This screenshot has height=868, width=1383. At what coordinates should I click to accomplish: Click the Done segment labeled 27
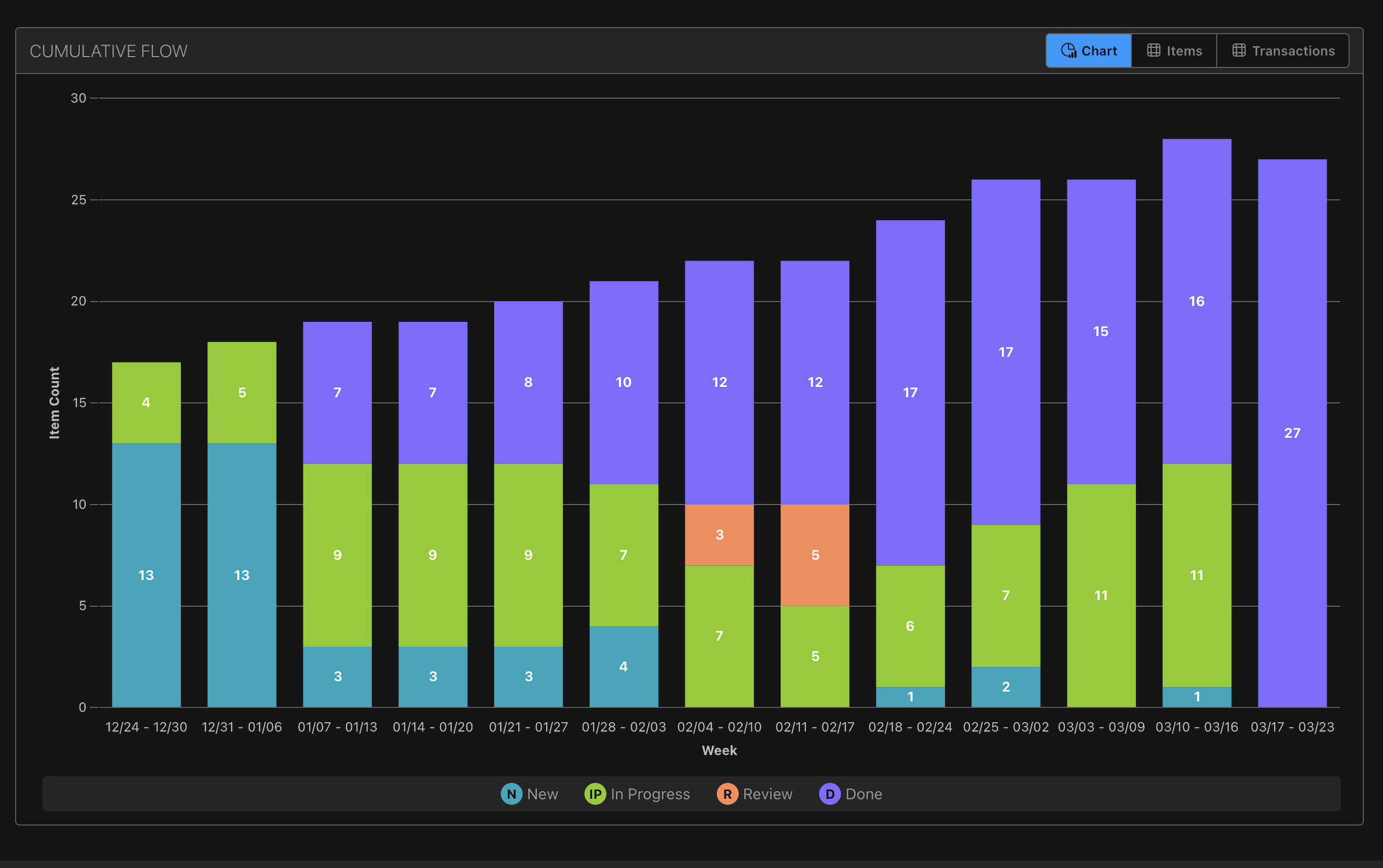click(1292, 433)
